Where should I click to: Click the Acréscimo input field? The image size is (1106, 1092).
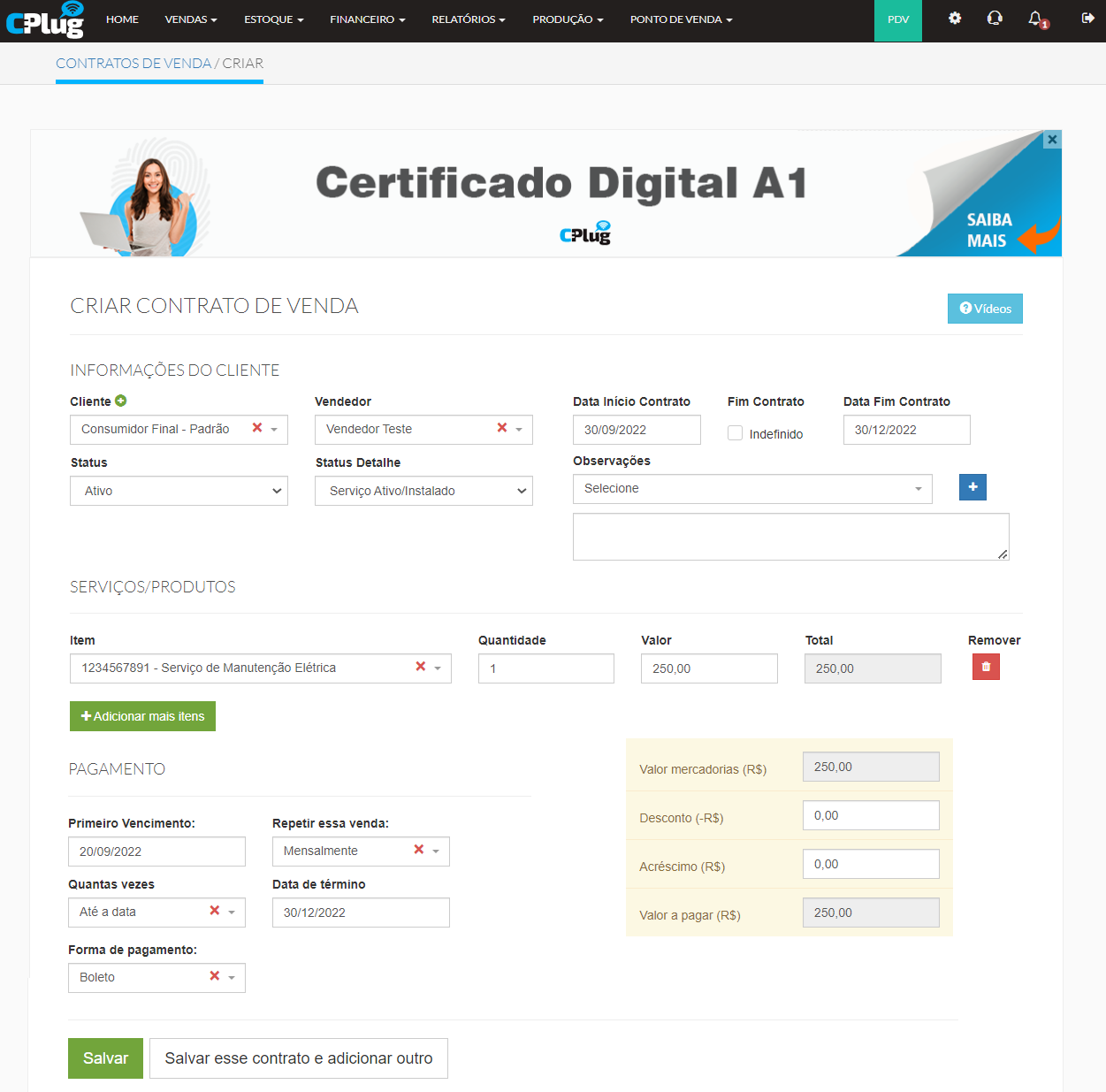(x=871, y=864)
